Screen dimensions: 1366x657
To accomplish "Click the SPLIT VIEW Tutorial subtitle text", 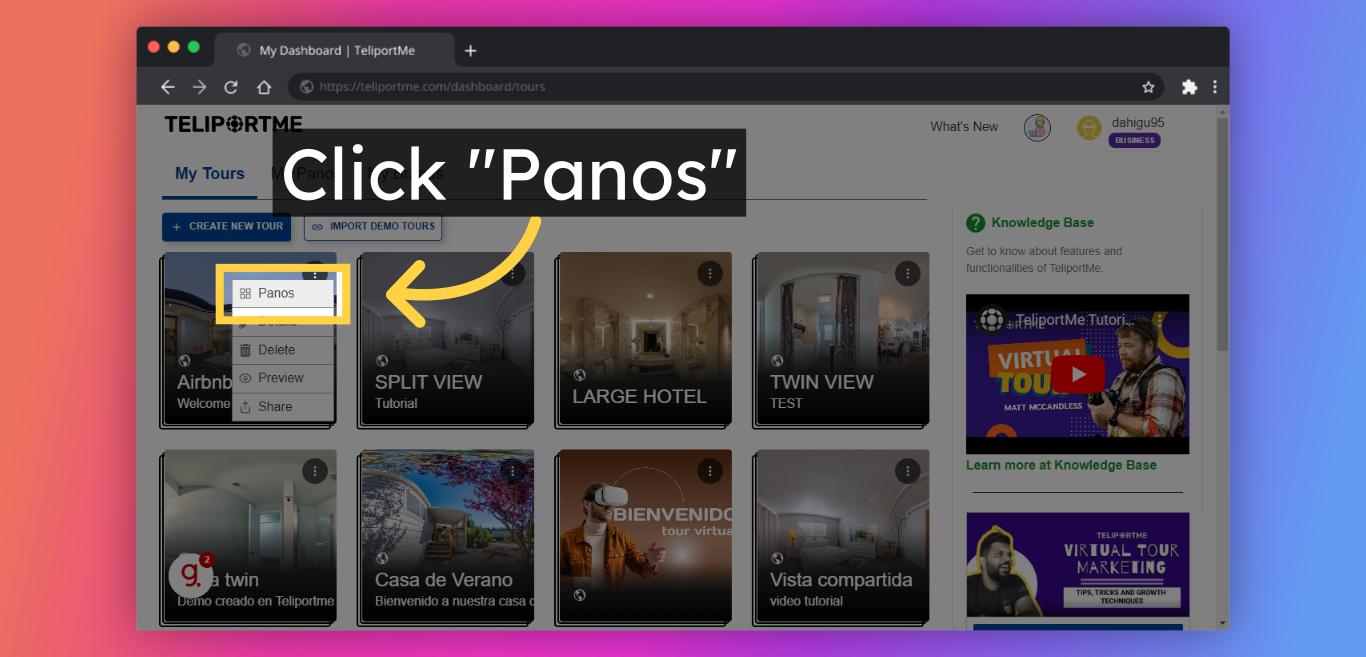I will click(x=396, y=404).
